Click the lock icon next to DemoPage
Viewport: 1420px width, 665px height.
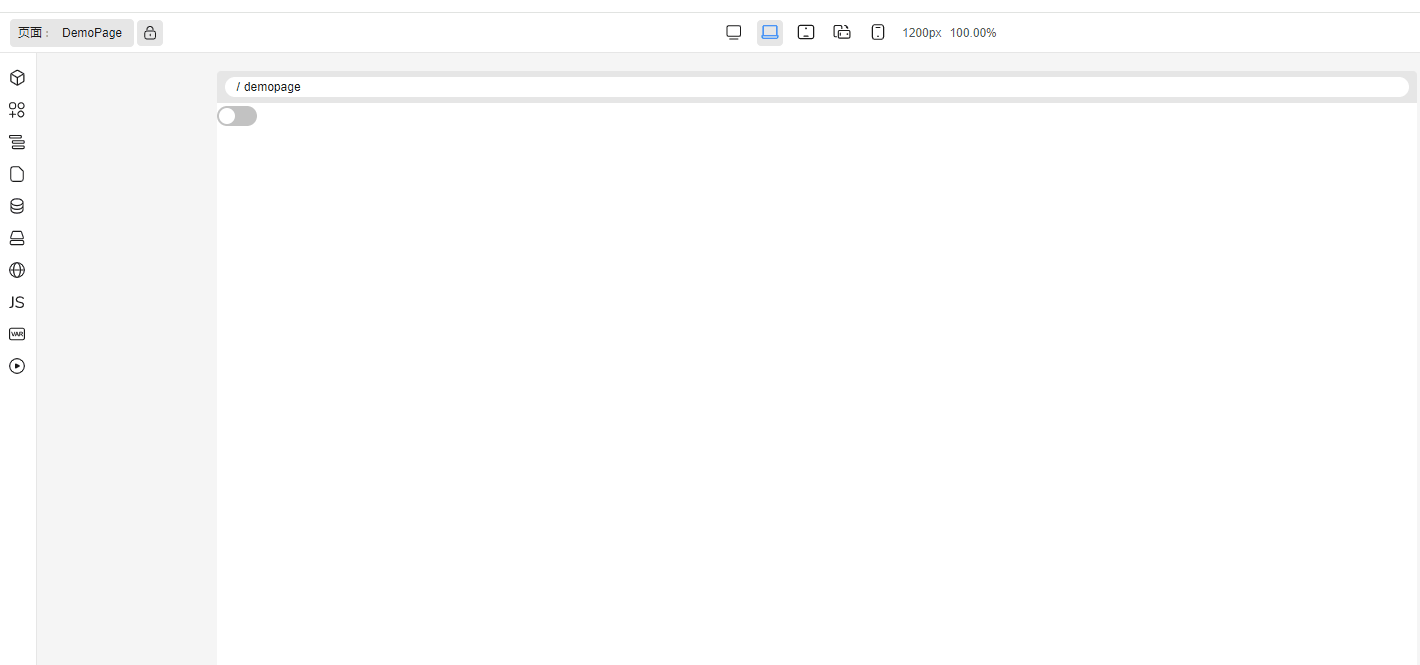[x=150, y=33]
